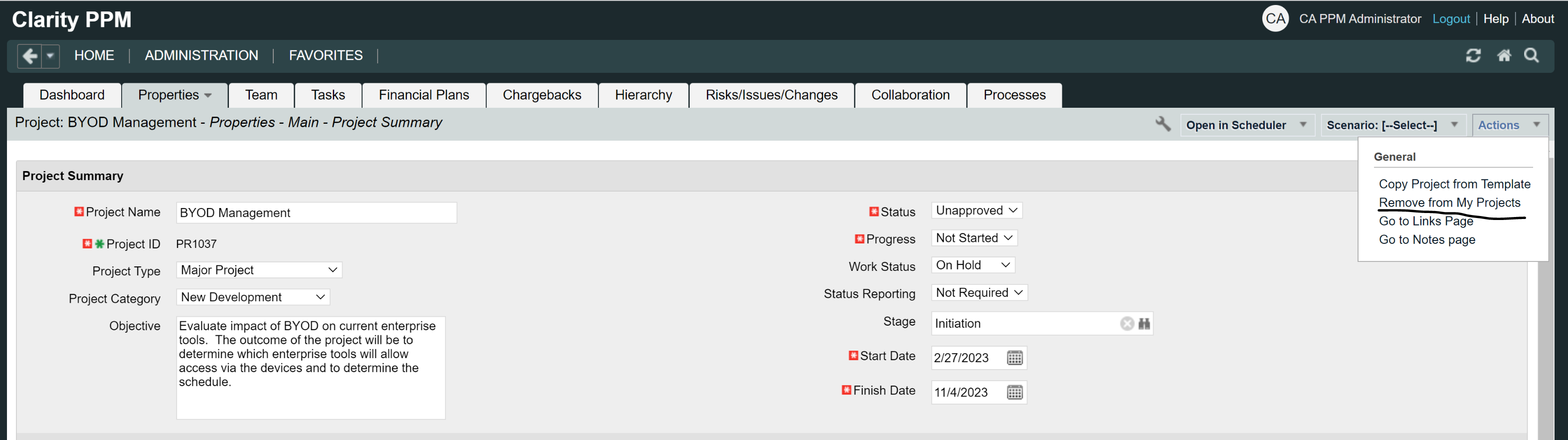This screenshot has height=440, width=1568.
Task: Open the Properties tab
Action: click(x=175, y=96)
